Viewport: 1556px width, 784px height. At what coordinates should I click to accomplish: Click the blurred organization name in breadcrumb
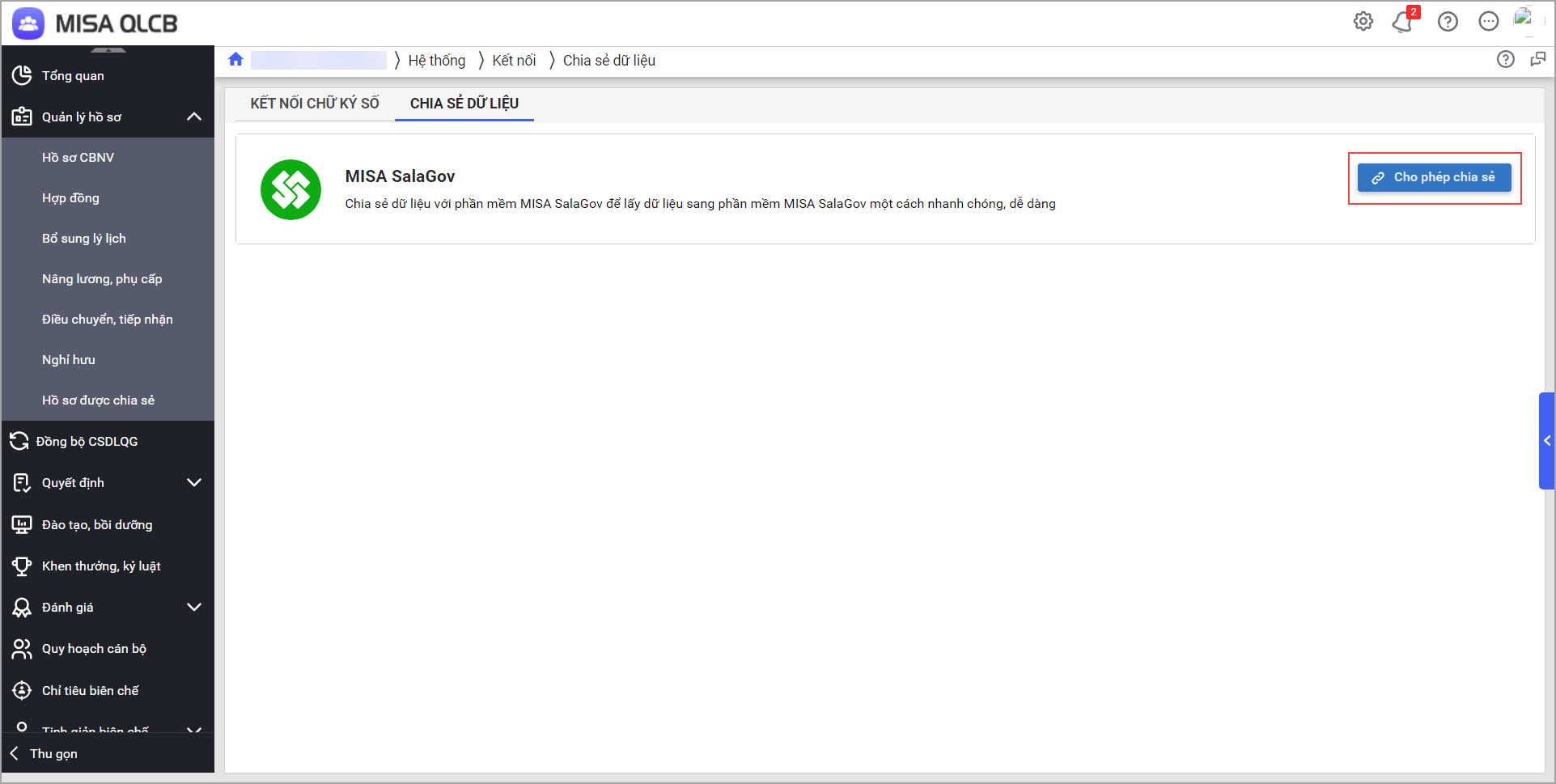pos(319,60)
